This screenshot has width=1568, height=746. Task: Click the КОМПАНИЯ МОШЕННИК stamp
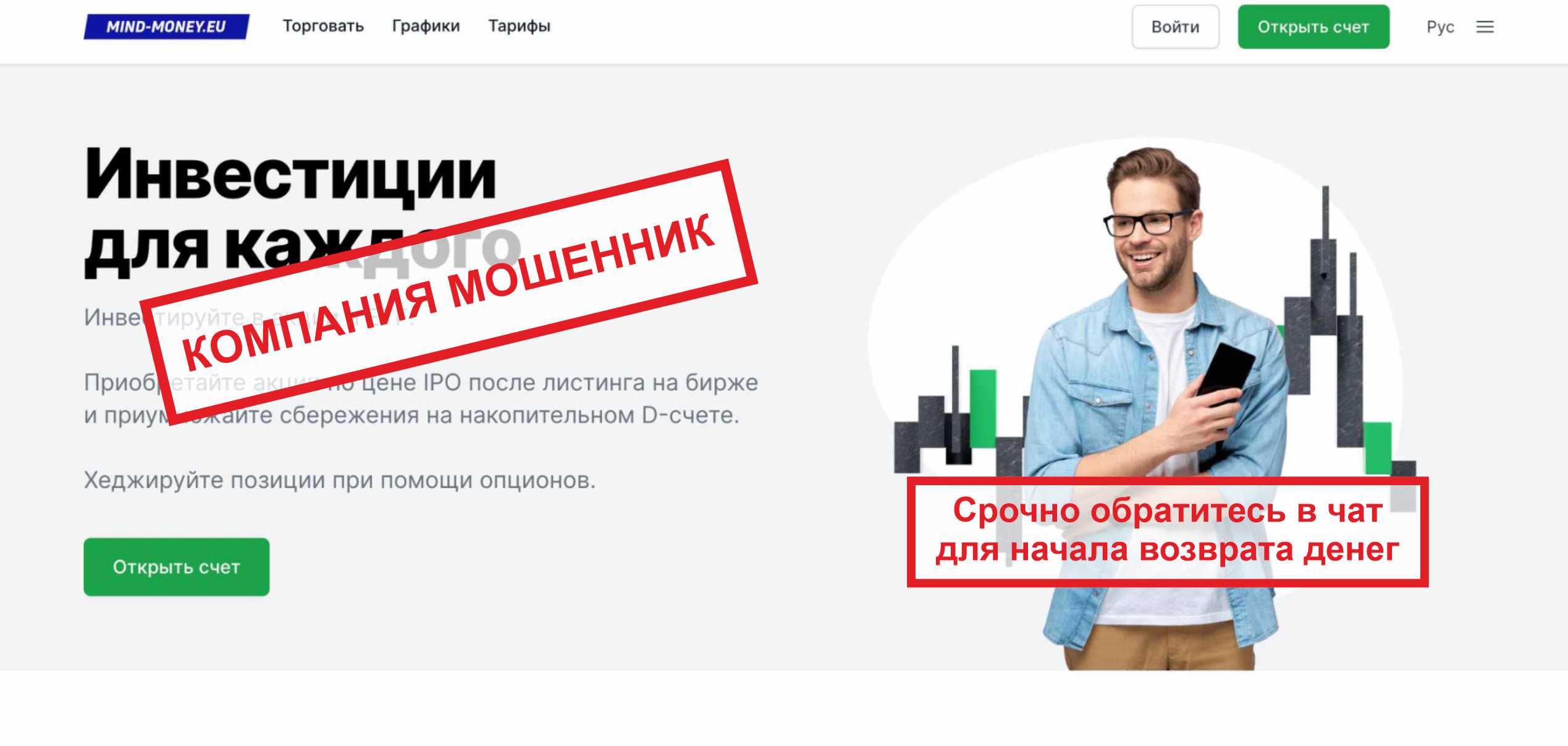pos(449,292)
